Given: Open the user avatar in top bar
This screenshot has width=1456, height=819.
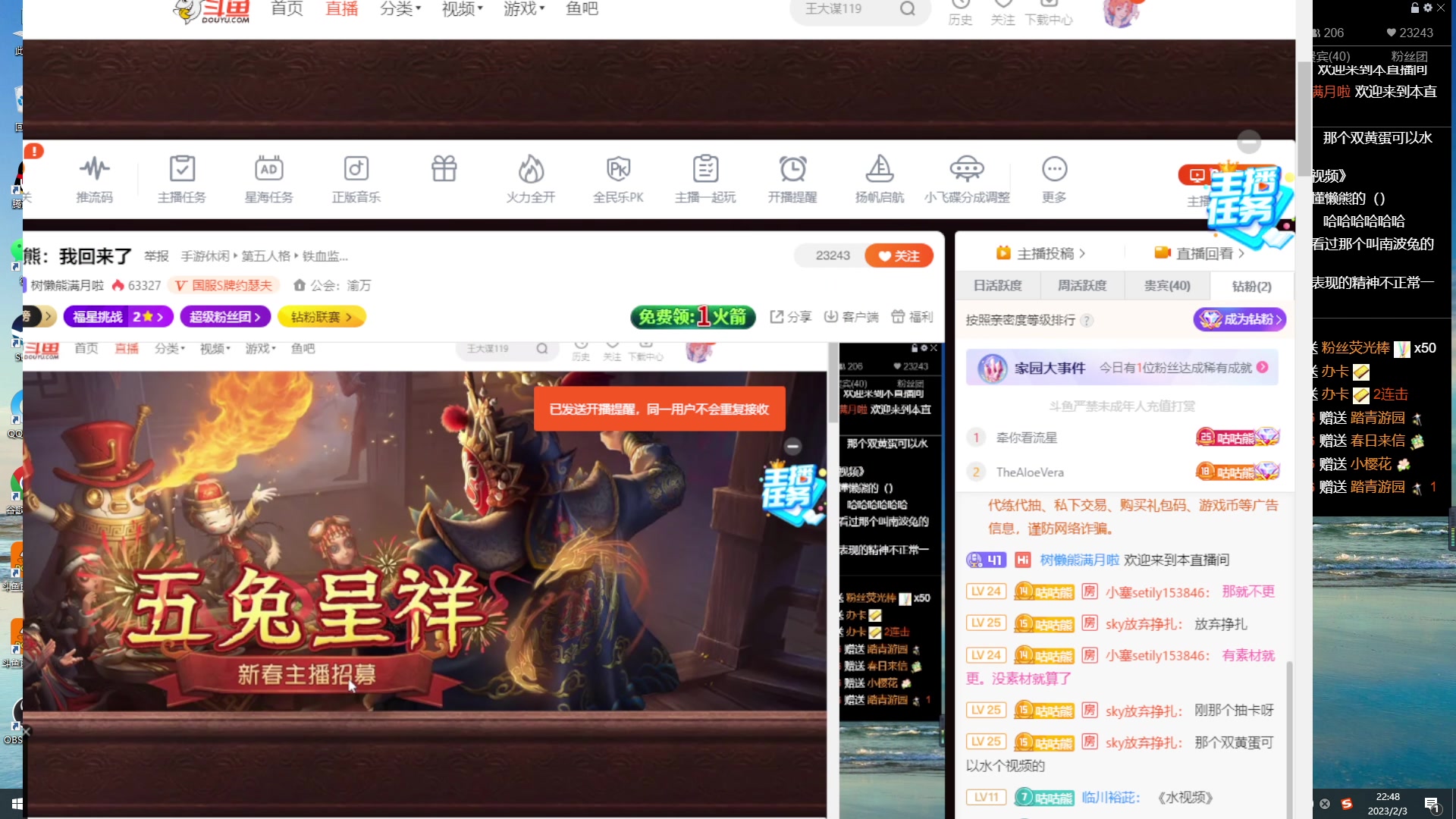Looking at the screenshot, I should click(1121, 11).
